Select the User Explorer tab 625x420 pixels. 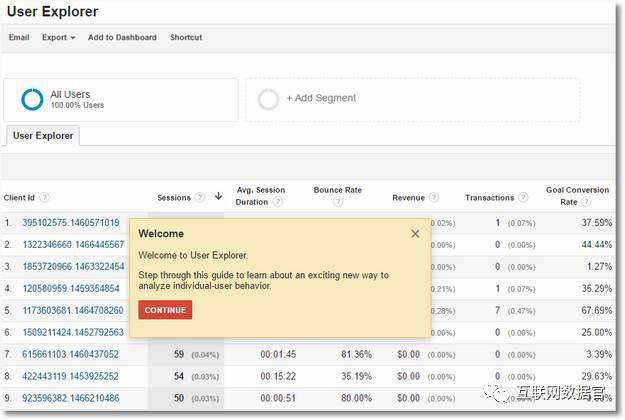tap(43, 136)
